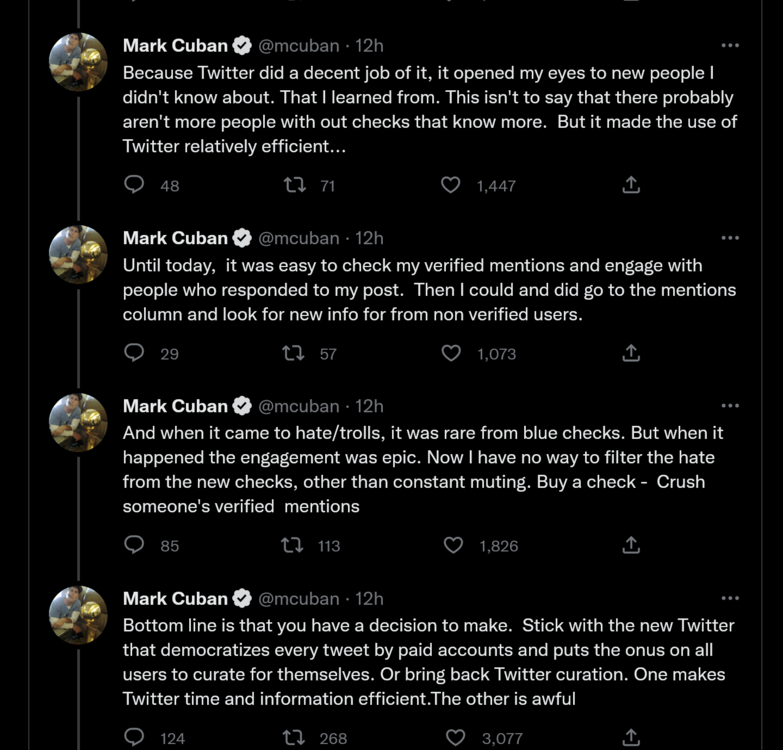Open more options on the 'Because Twitter' tweet
Screen dimensions: 783x750
[x=730, y=46]
